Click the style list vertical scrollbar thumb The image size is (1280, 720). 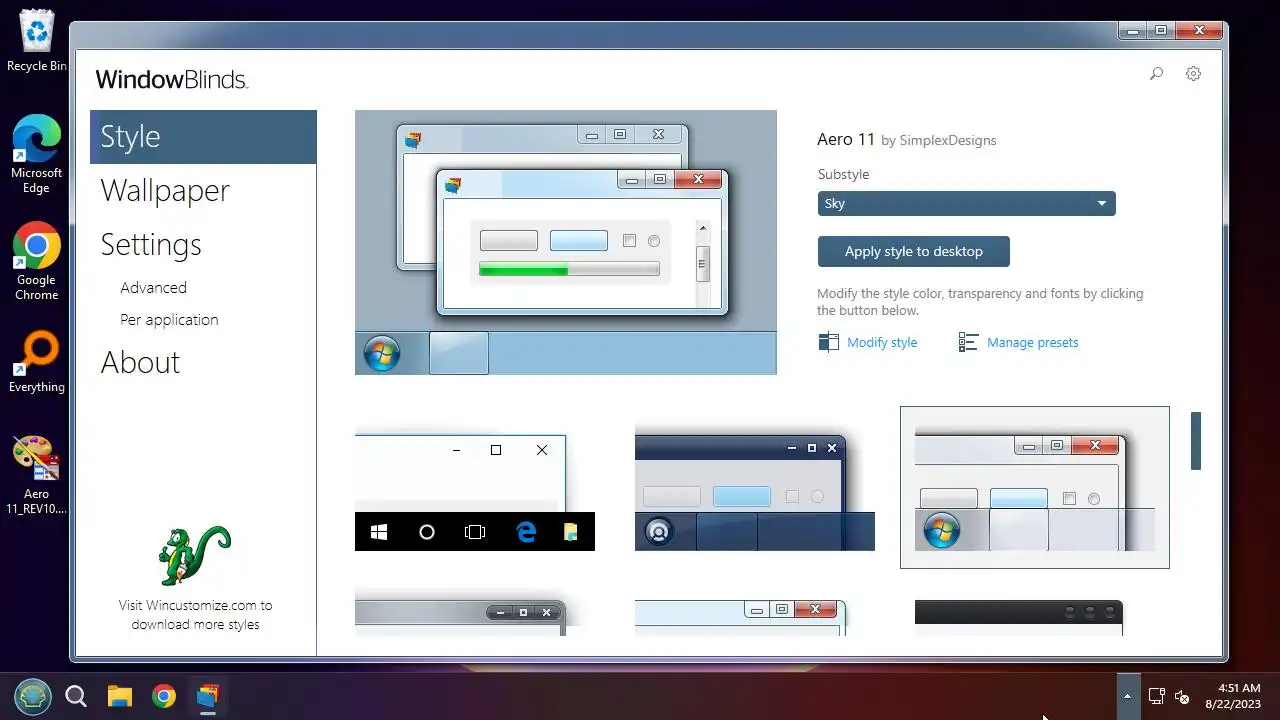(x=1195, y=440)
